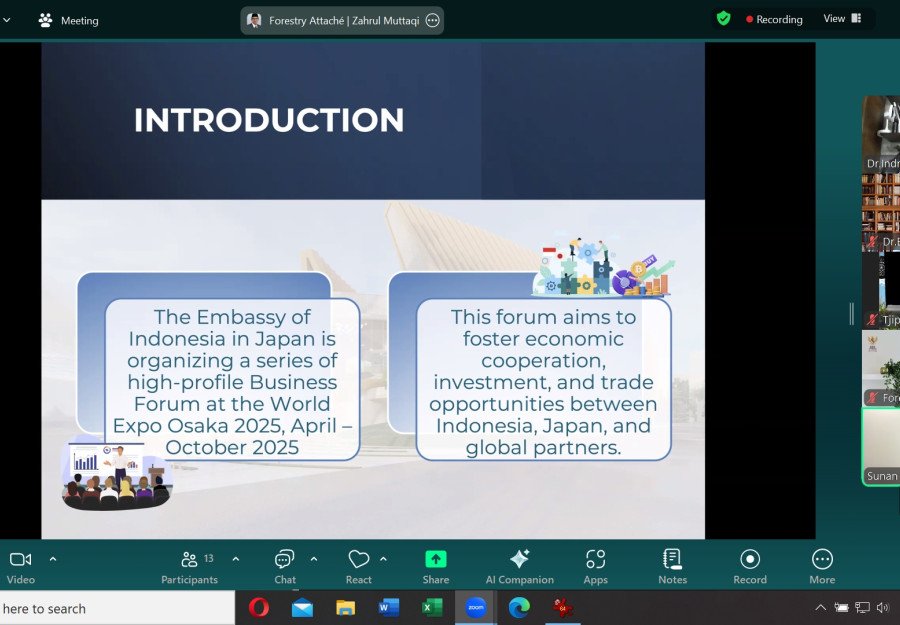Screen dimensions: 900x625
Task: Click the More options ellipsis icon
Action: [x=822, y=565]
